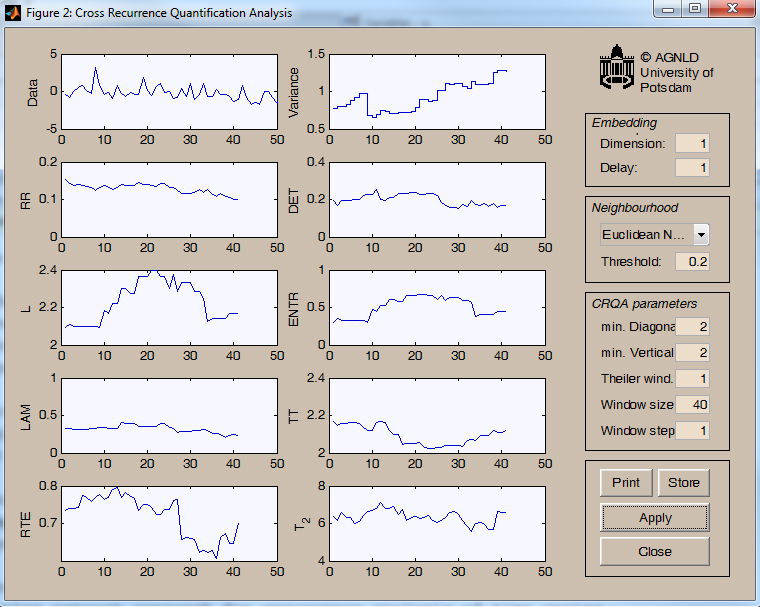The height and width of the screenshot is (607, 760).
Task: Maximize the Figure 2 window
Action: (695, 9)
